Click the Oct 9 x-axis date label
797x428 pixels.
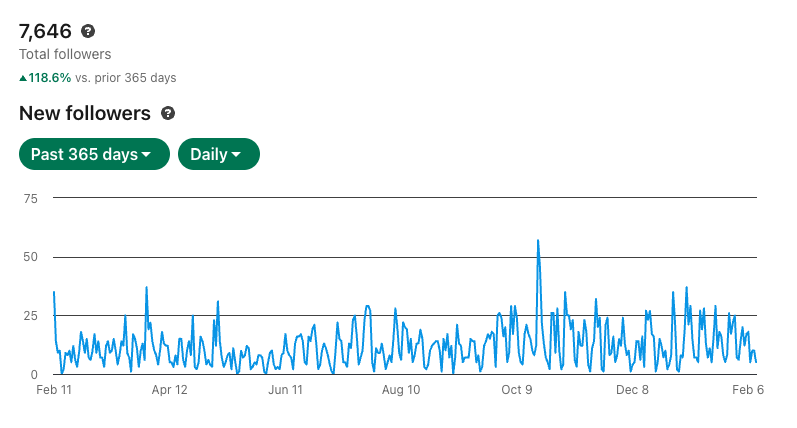click(516, 390)
